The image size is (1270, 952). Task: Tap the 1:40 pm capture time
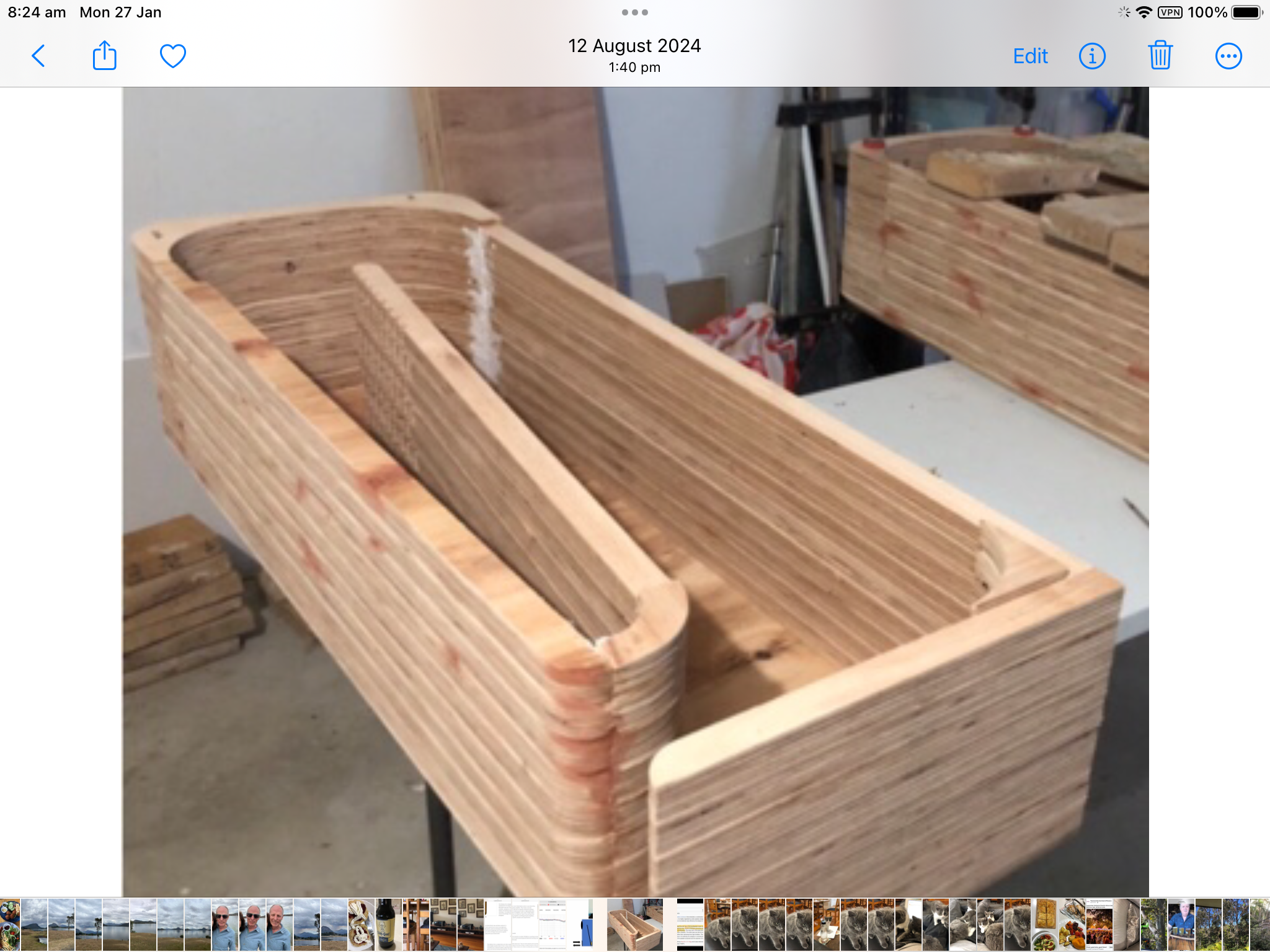pos(634,67)
